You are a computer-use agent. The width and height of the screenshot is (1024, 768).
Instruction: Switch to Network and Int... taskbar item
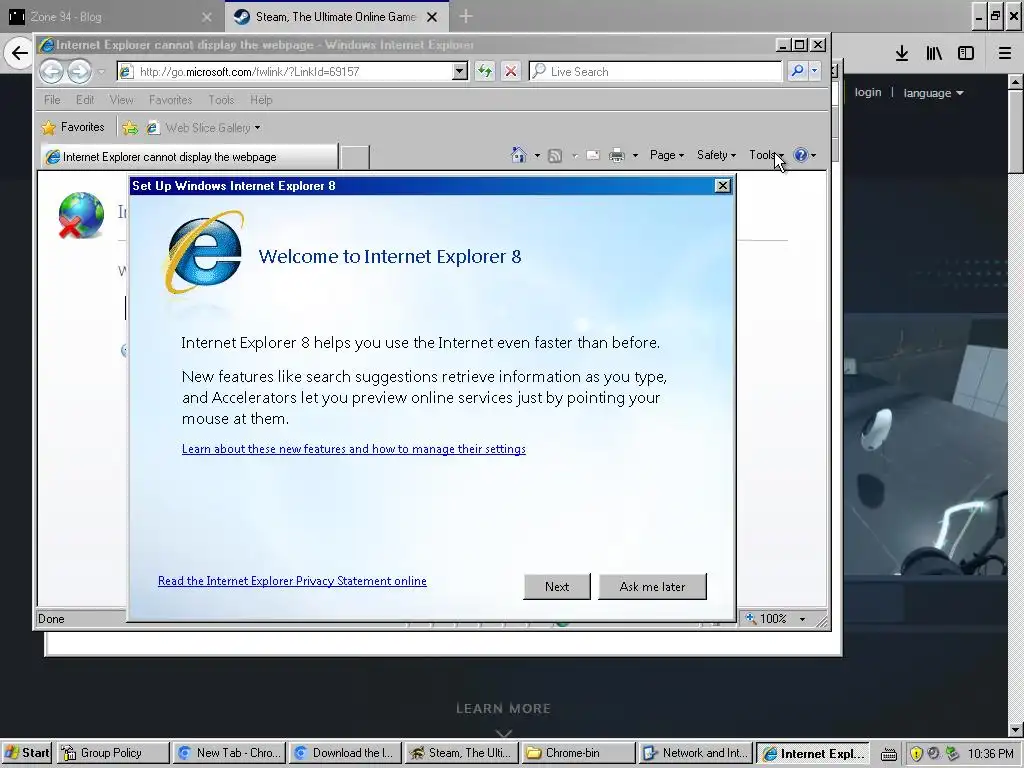(x=696, y=753)
